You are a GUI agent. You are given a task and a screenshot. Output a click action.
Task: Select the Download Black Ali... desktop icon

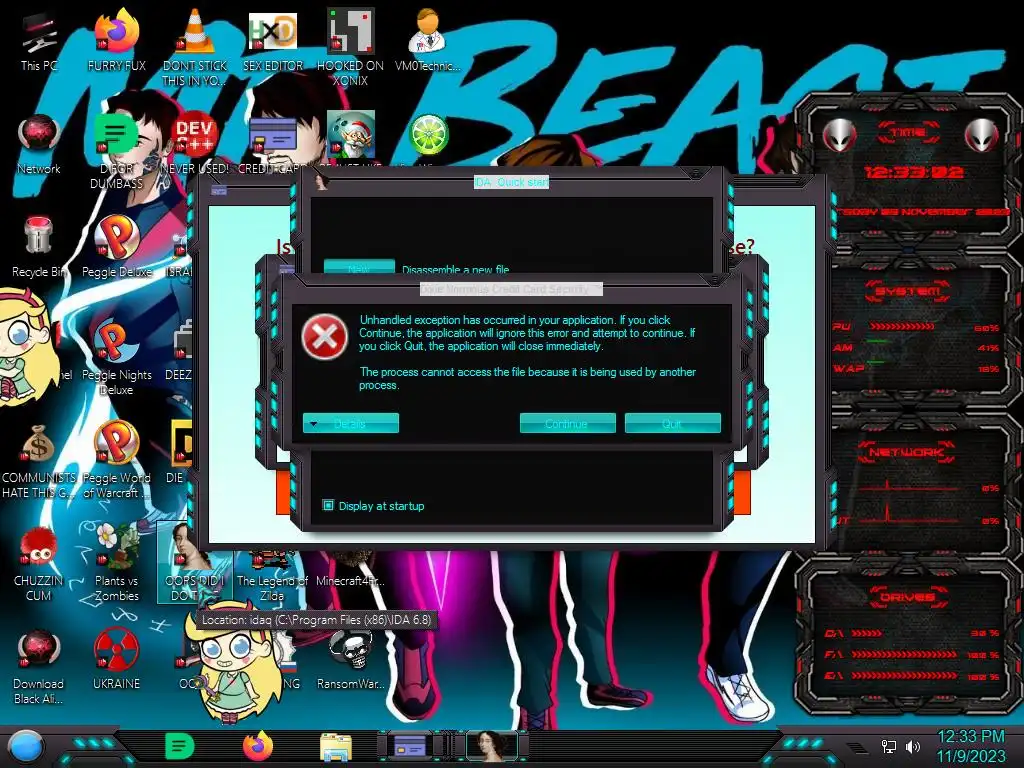tap(39, 666)
